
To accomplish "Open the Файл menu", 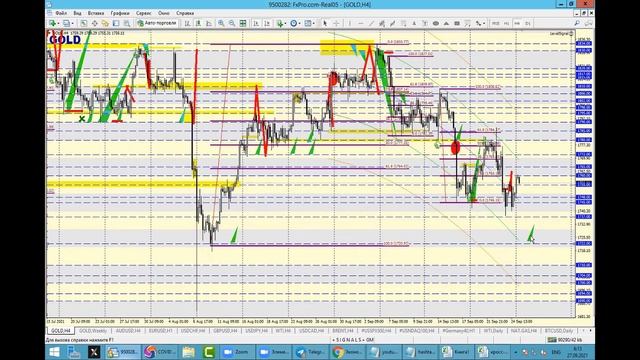I will [61, 13].
